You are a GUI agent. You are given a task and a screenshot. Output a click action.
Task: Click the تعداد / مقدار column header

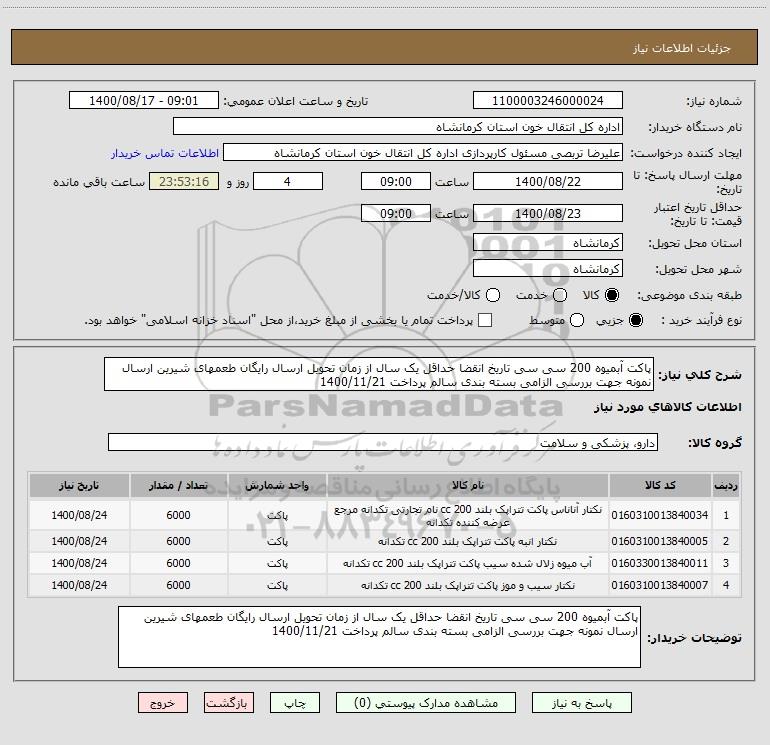pos(178,485)
